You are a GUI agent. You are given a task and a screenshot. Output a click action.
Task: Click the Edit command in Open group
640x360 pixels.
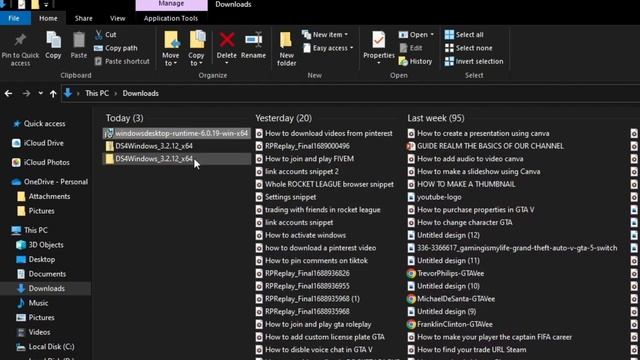coord(411,48)
